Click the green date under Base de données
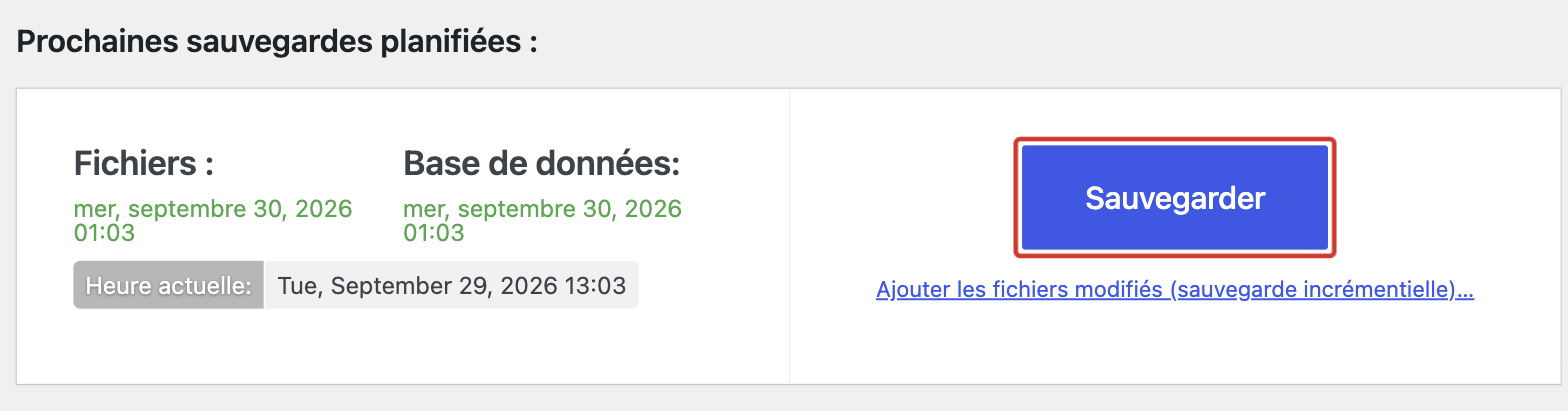Viewport: 1568px width, 411px height. click(542, 209)
